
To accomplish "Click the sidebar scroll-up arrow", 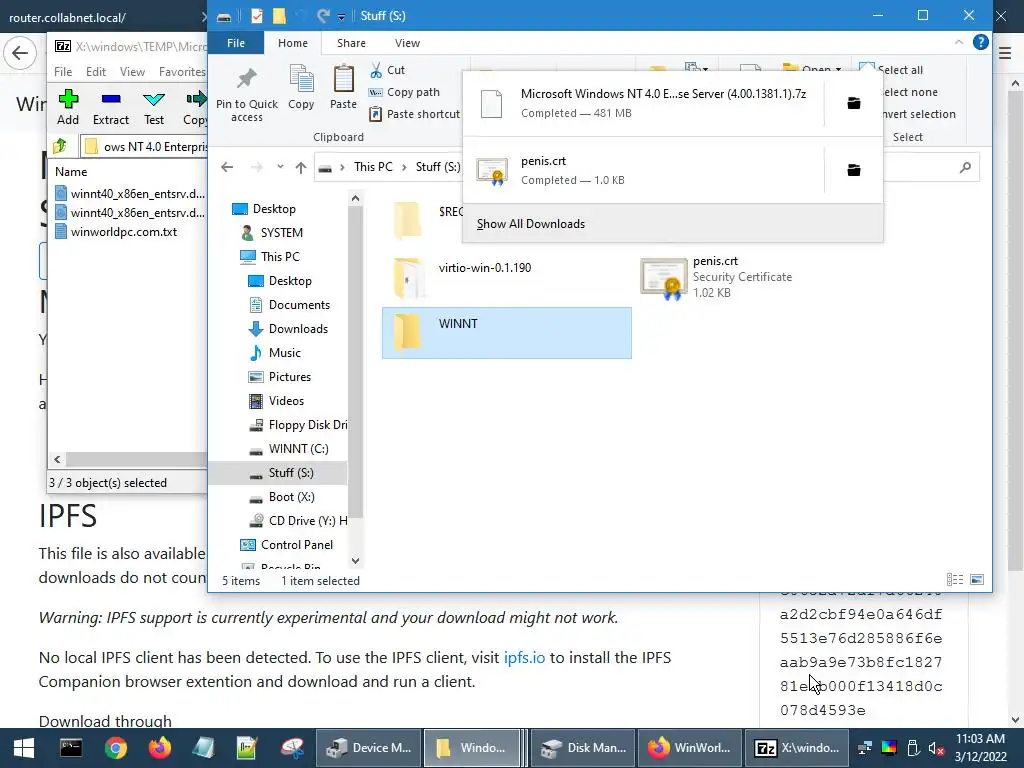I will (355, 198).
